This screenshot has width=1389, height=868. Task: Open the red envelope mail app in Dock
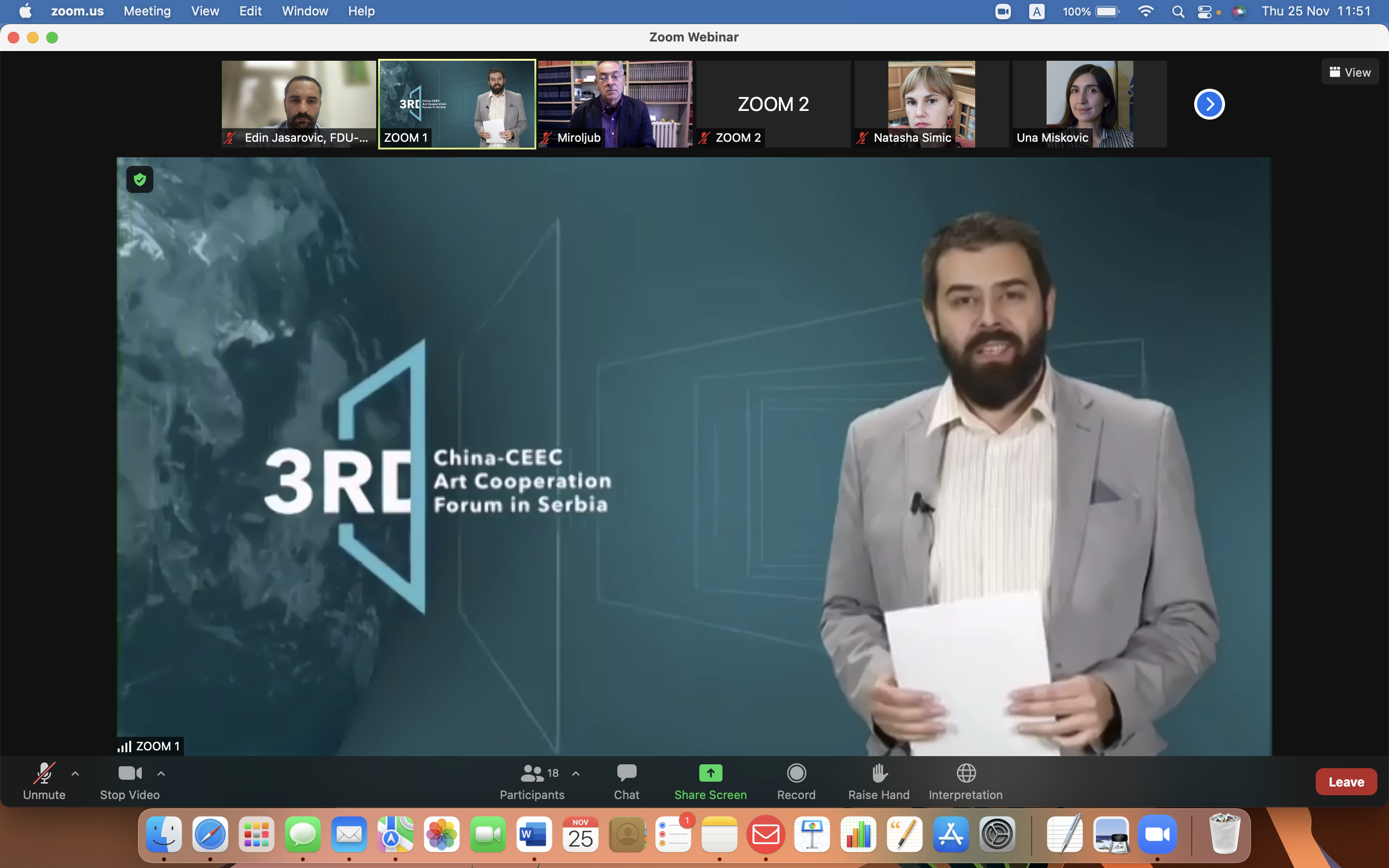coord(766,834)
